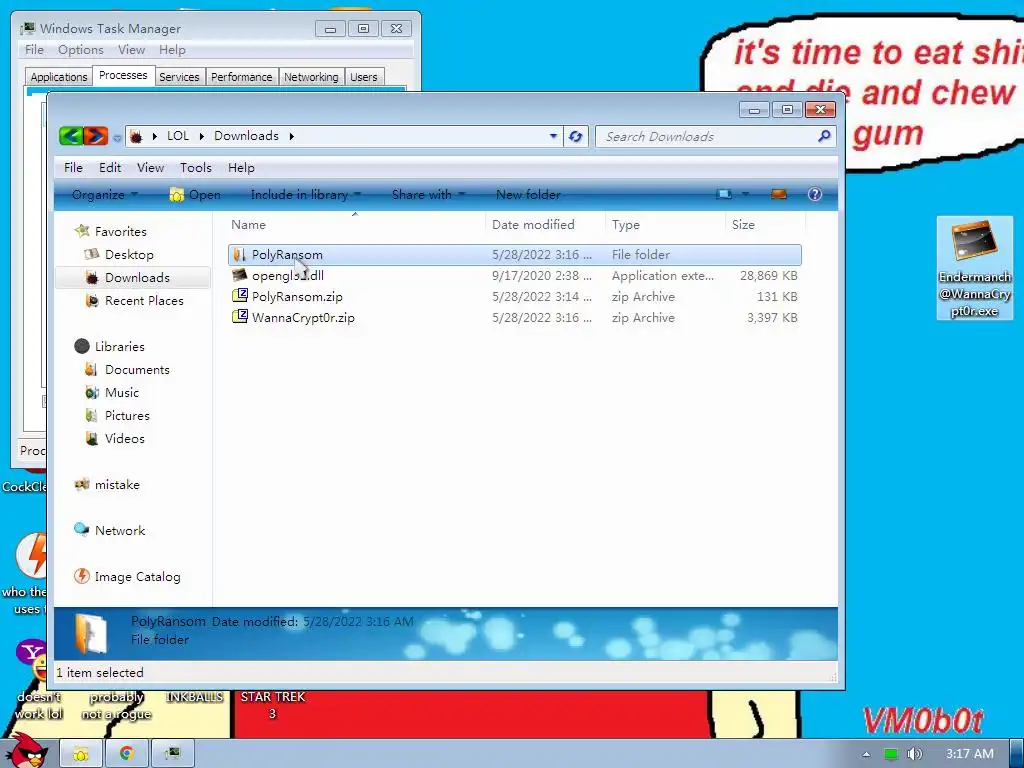Click the volume speaker tray icon

point(915,754)
